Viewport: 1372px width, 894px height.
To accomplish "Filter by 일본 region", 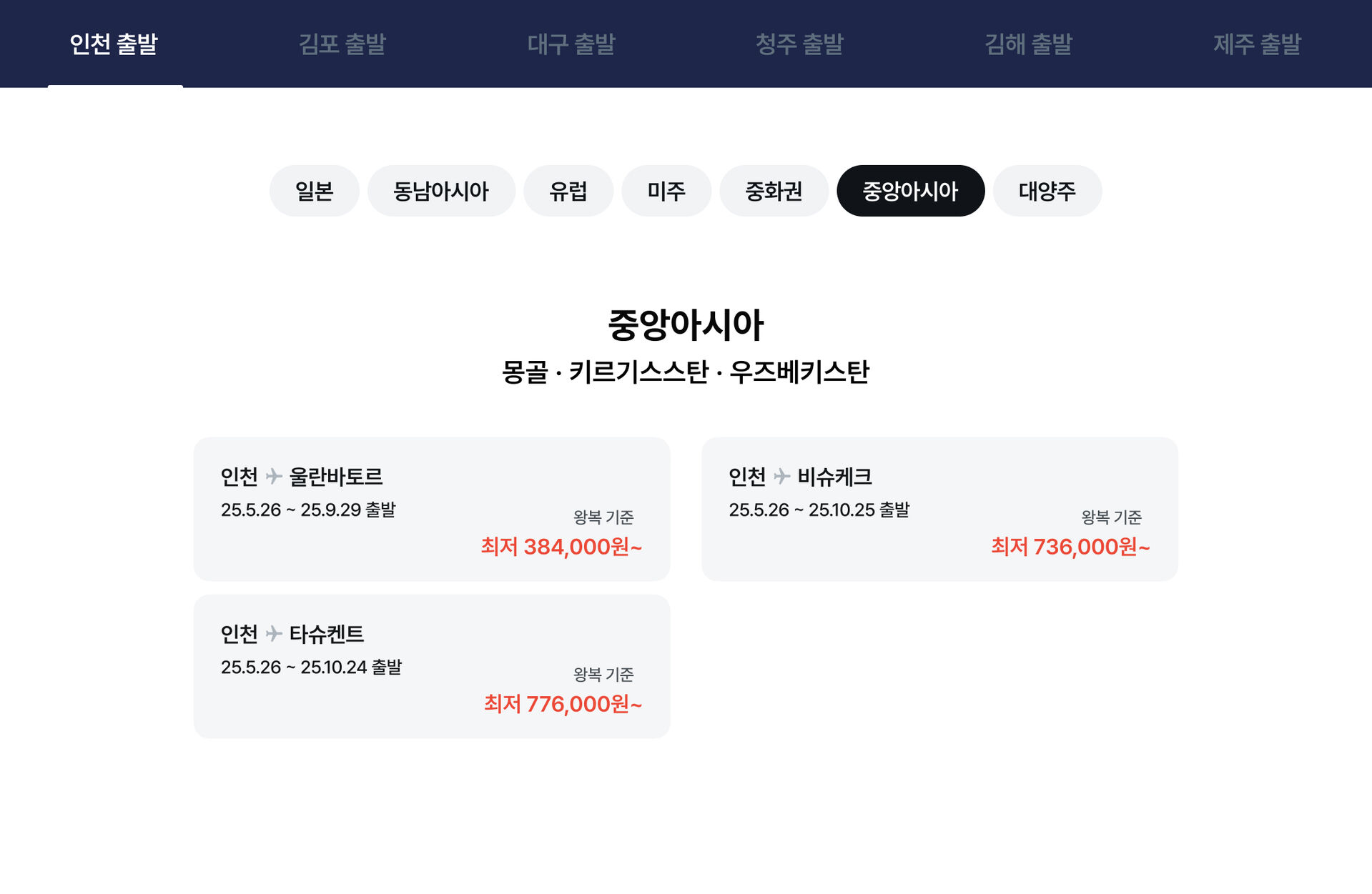I will [314, 191].
